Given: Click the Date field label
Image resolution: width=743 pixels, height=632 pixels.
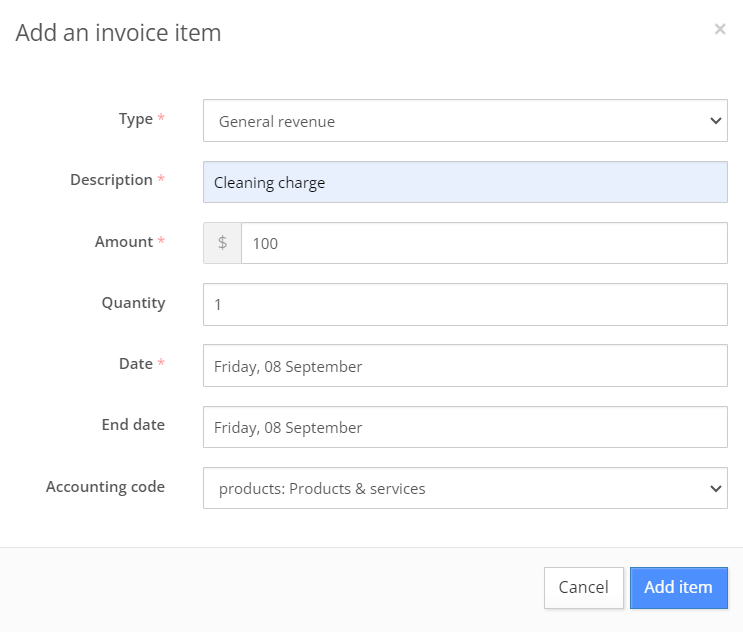Looking at the screenshot, I should (x=136, y=364).
